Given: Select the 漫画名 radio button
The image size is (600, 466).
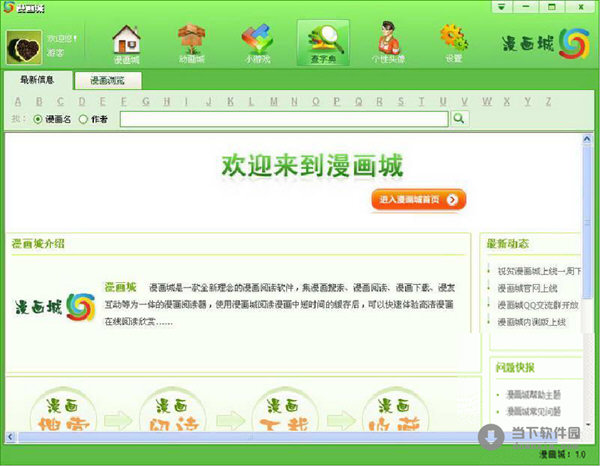Looking at the screenshot, I should click(x=38, y=119).
